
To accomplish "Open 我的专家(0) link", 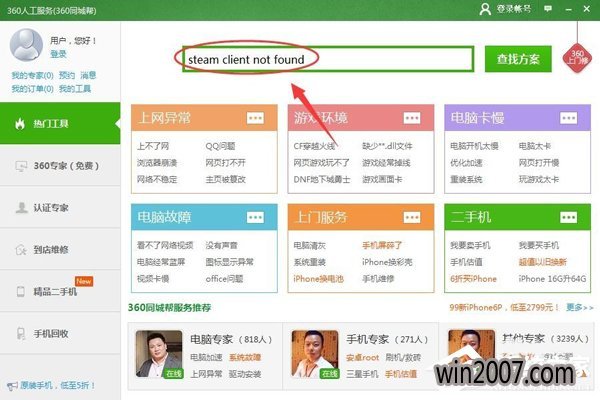I will [x=32, y=75].
